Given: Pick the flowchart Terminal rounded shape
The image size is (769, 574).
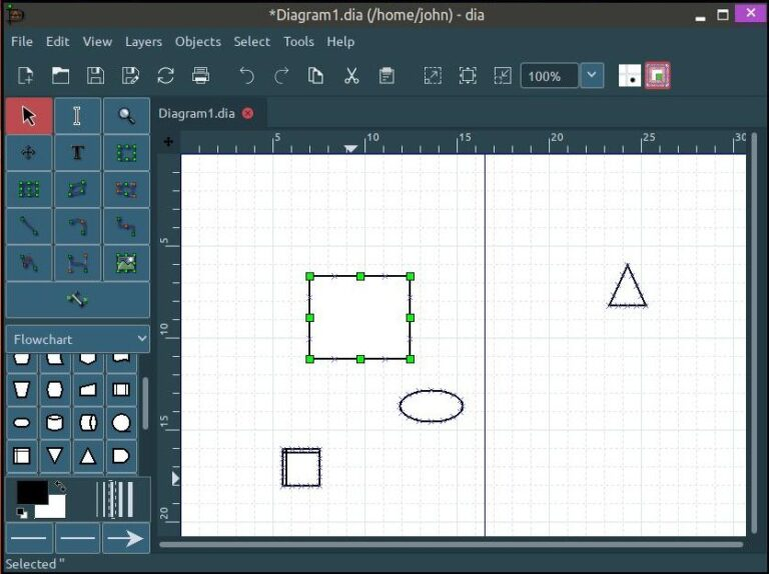Looking at the screenshot, I should click(22, 422).
